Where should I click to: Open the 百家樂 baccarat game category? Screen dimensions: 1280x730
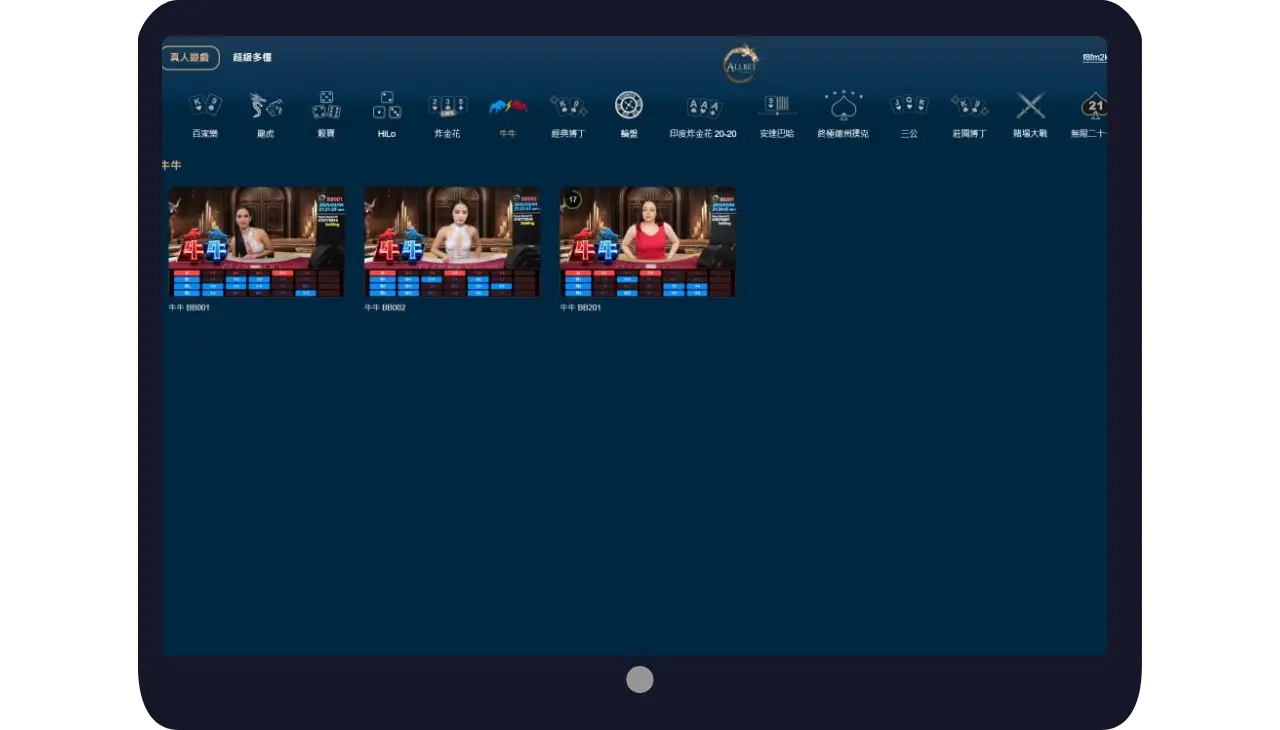click(x=205, y=115)
